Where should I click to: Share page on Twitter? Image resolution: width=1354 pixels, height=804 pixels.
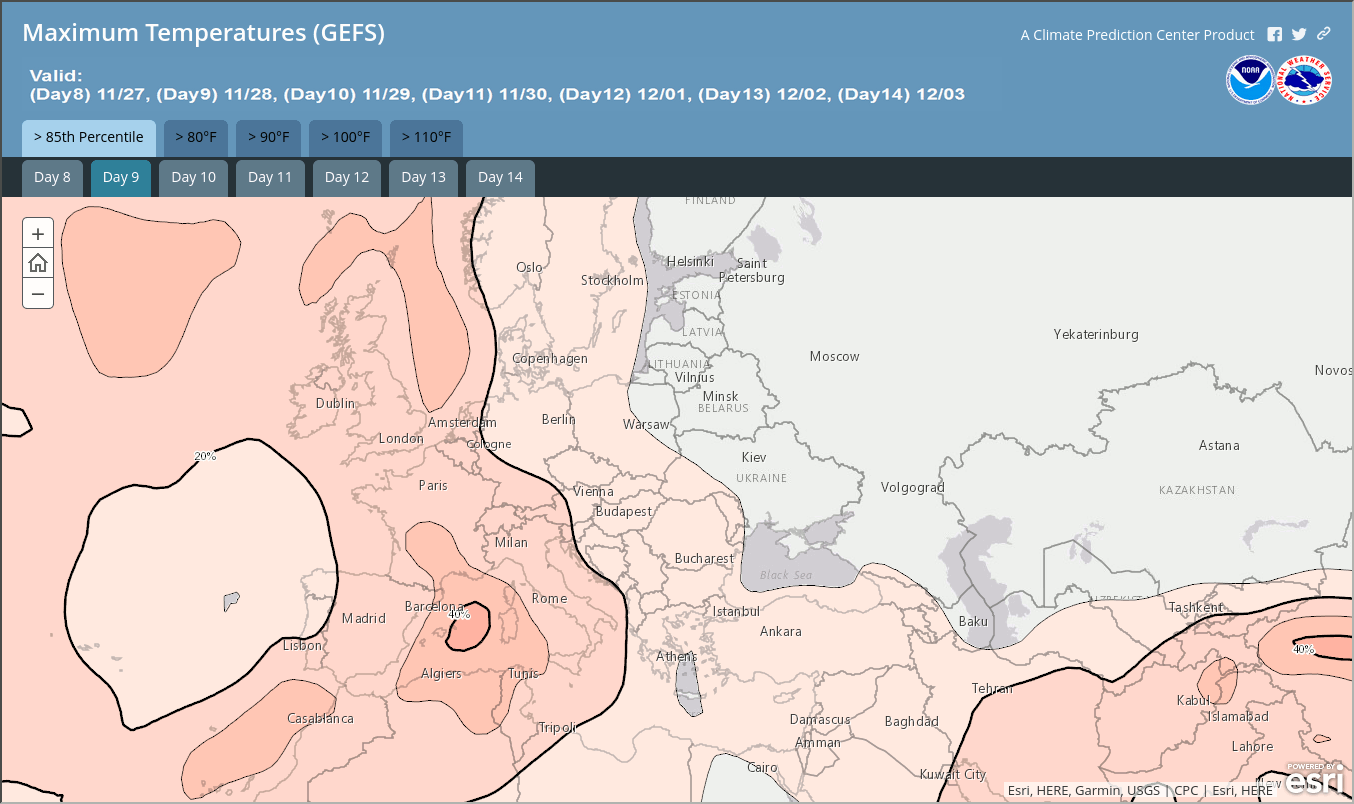pyautogui.click(x=1299, y=34)
